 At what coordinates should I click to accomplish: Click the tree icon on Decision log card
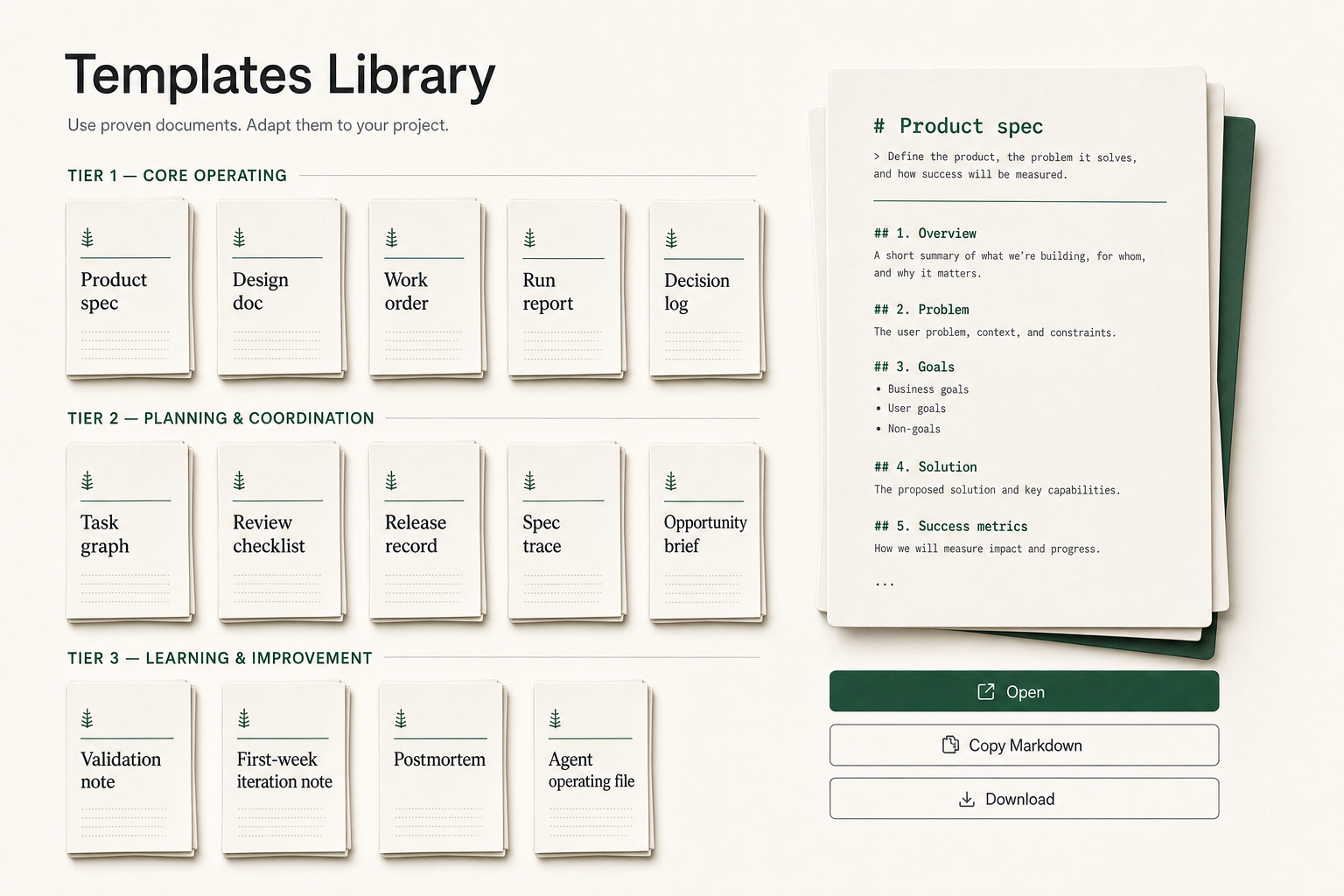[x=671, y=237]
